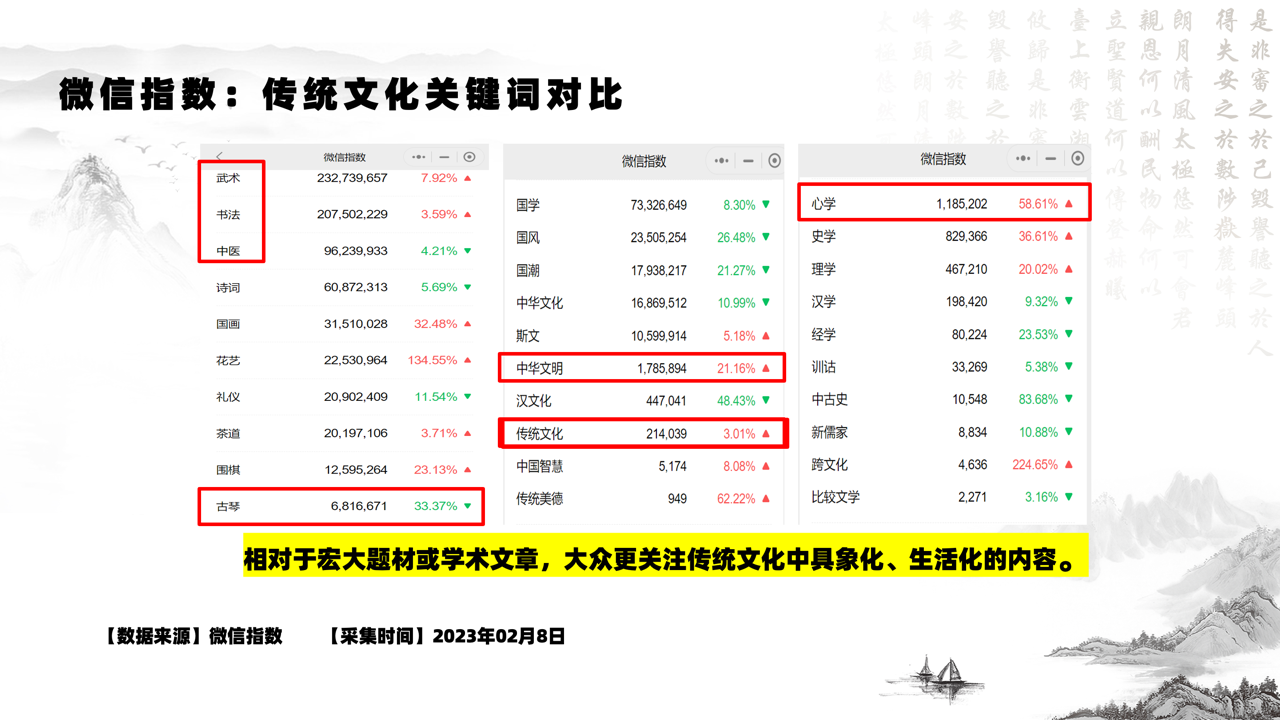The height and width of the screenshot is (720, 1280).
Task: Click the 中华文化 keyword
Action: point(540,303)
